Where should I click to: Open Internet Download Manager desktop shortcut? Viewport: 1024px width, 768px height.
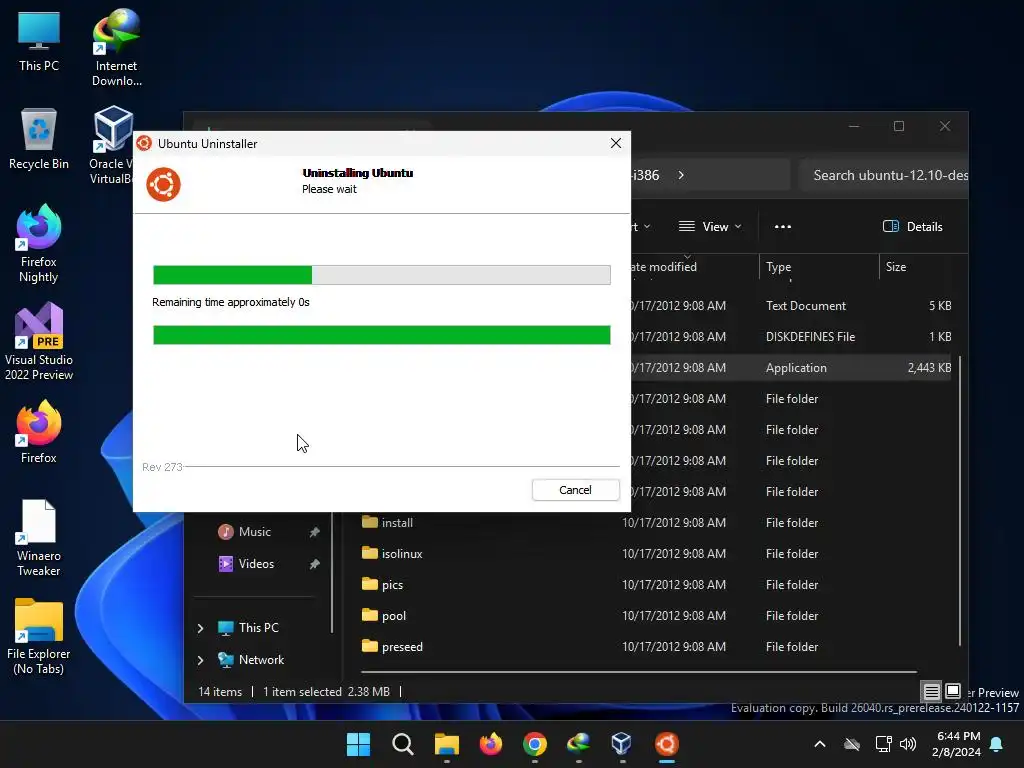point(116,48)
